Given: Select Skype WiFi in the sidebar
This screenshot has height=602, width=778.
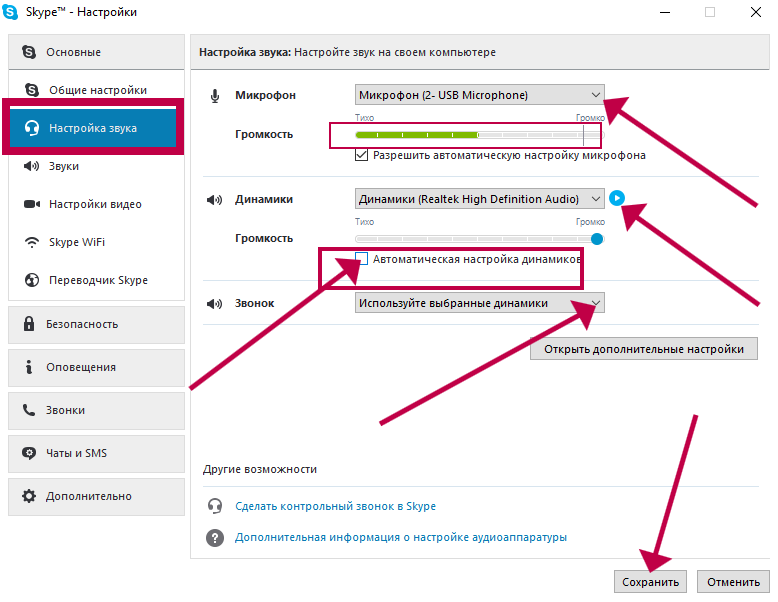Looking at the screenshot, I should click(96, 242).
